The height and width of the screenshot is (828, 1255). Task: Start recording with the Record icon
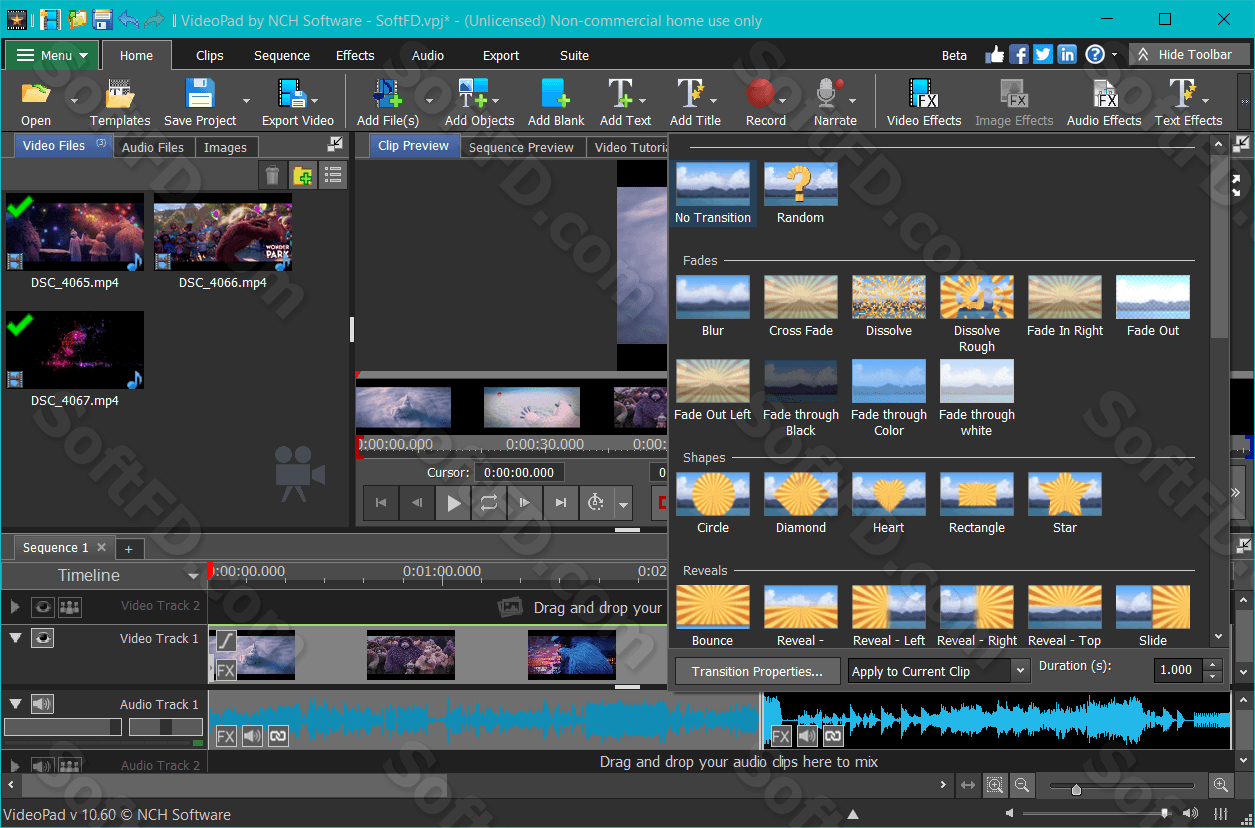[x=761, y=94]
